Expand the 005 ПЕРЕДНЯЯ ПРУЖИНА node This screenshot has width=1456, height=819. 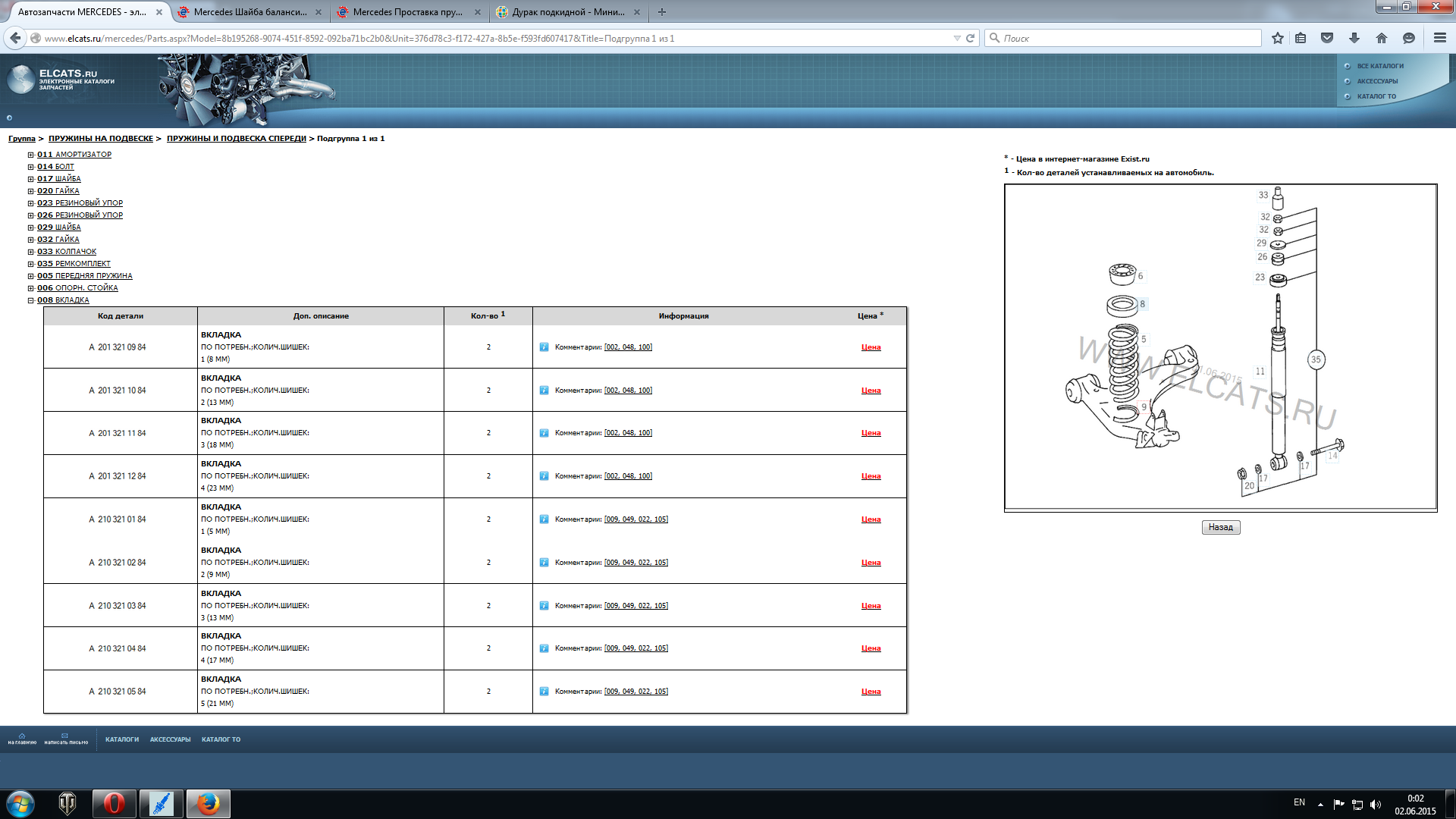[31, 276]
